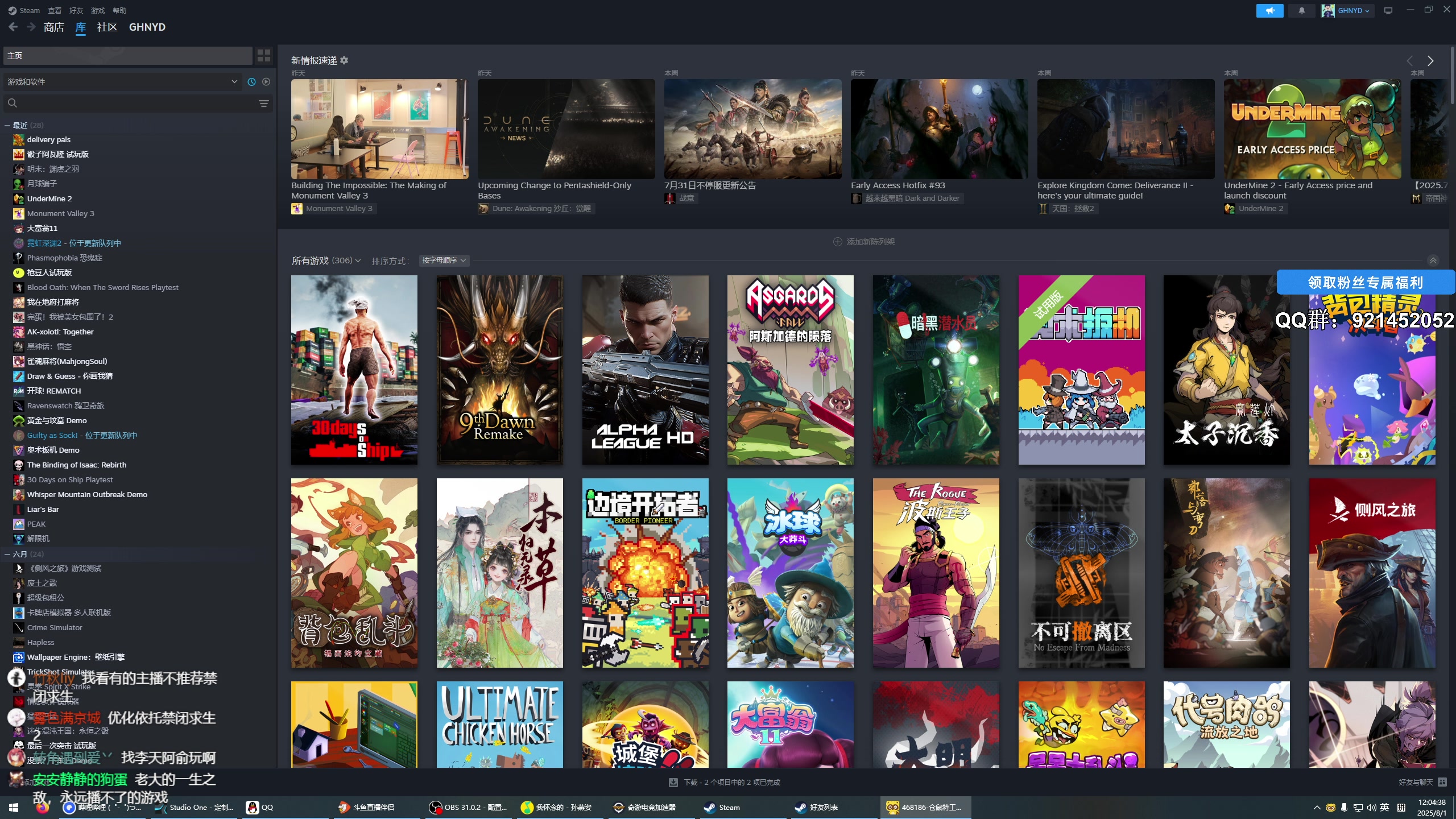Screen dimensions: 1456x819
Task: Toggle the collections grid view icon
Action: click(264, 56)
